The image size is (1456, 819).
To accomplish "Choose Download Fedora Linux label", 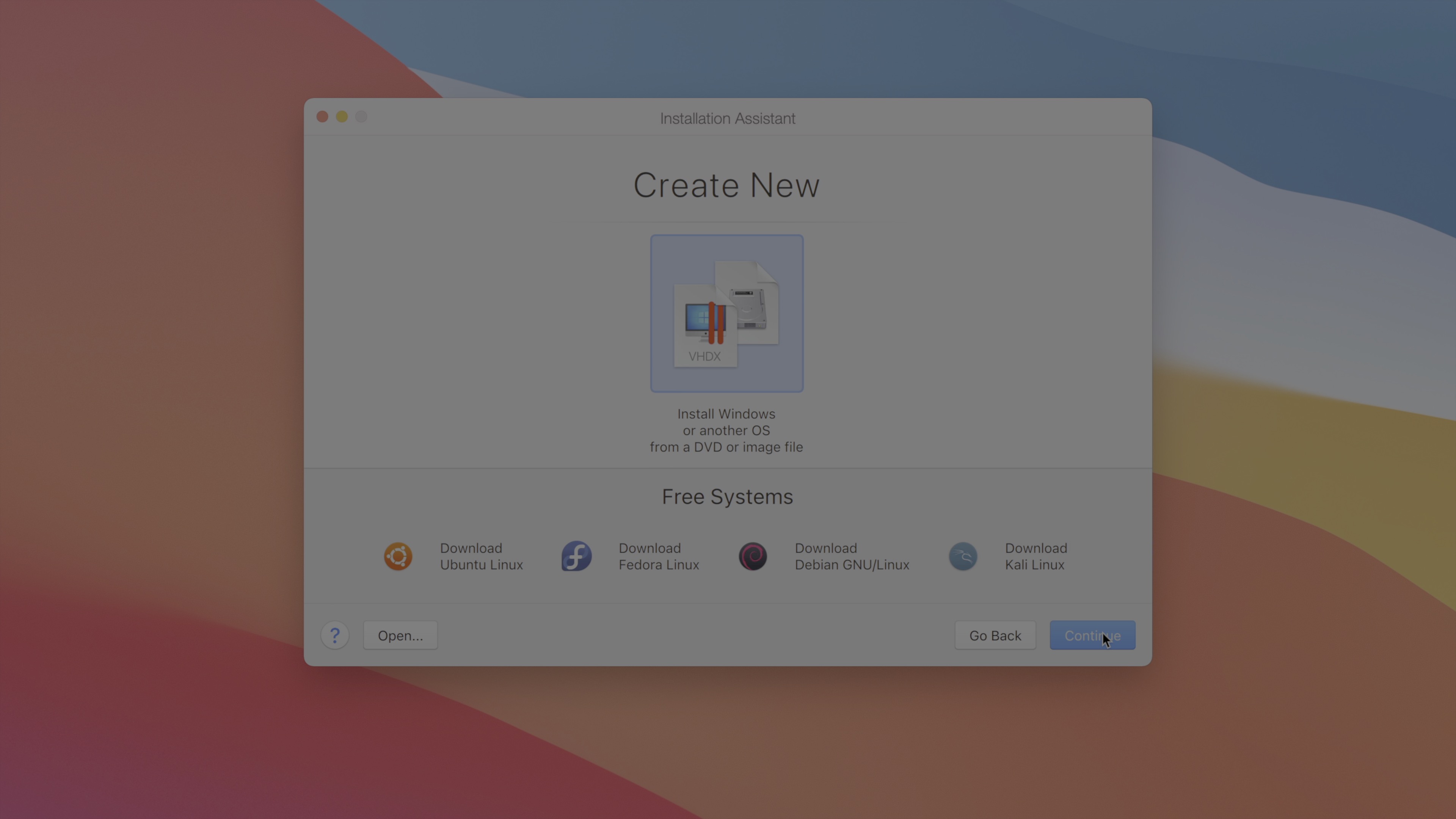I will [659, 557].
